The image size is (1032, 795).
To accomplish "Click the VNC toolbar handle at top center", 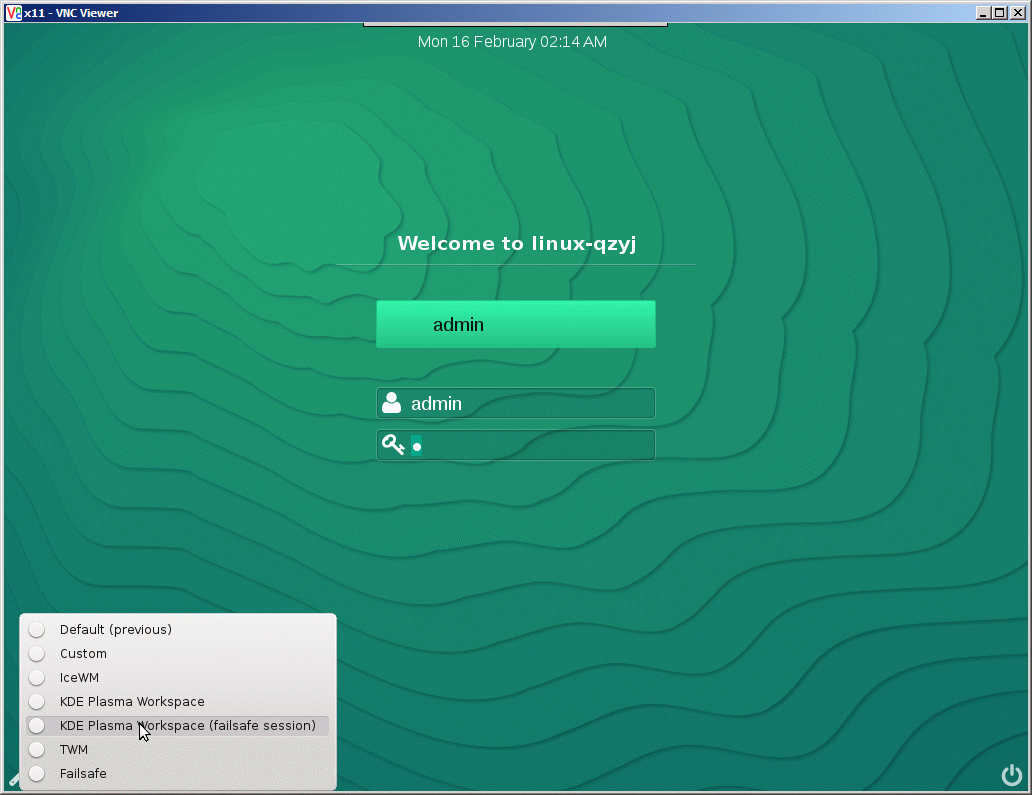I will point(515,24).
